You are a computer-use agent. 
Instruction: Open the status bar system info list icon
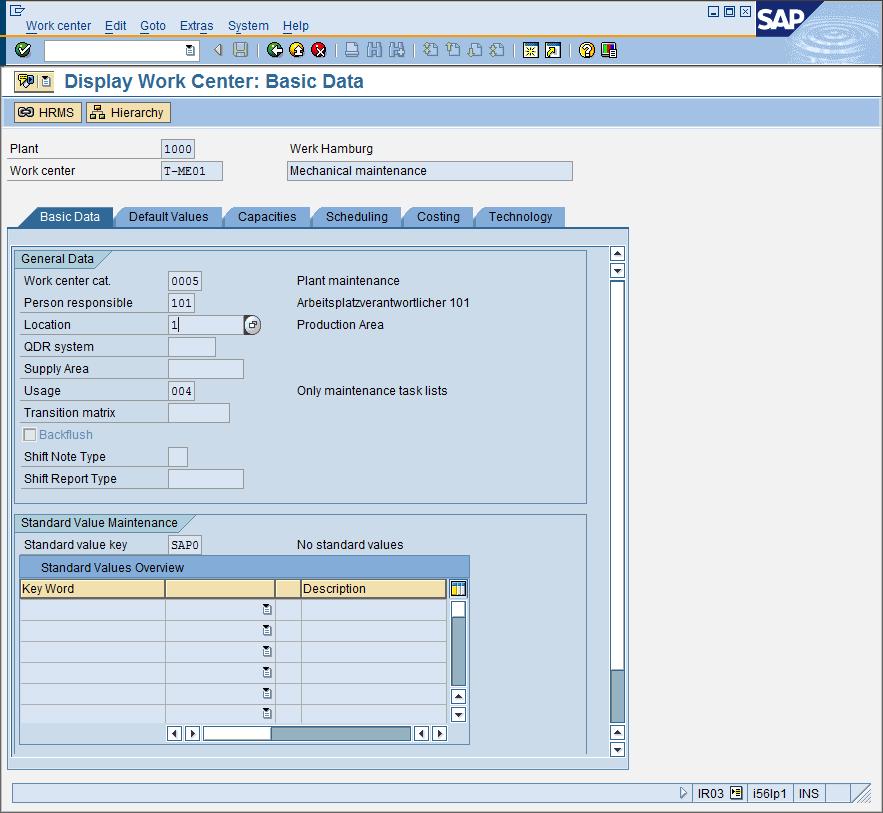[x=736, y=793]
